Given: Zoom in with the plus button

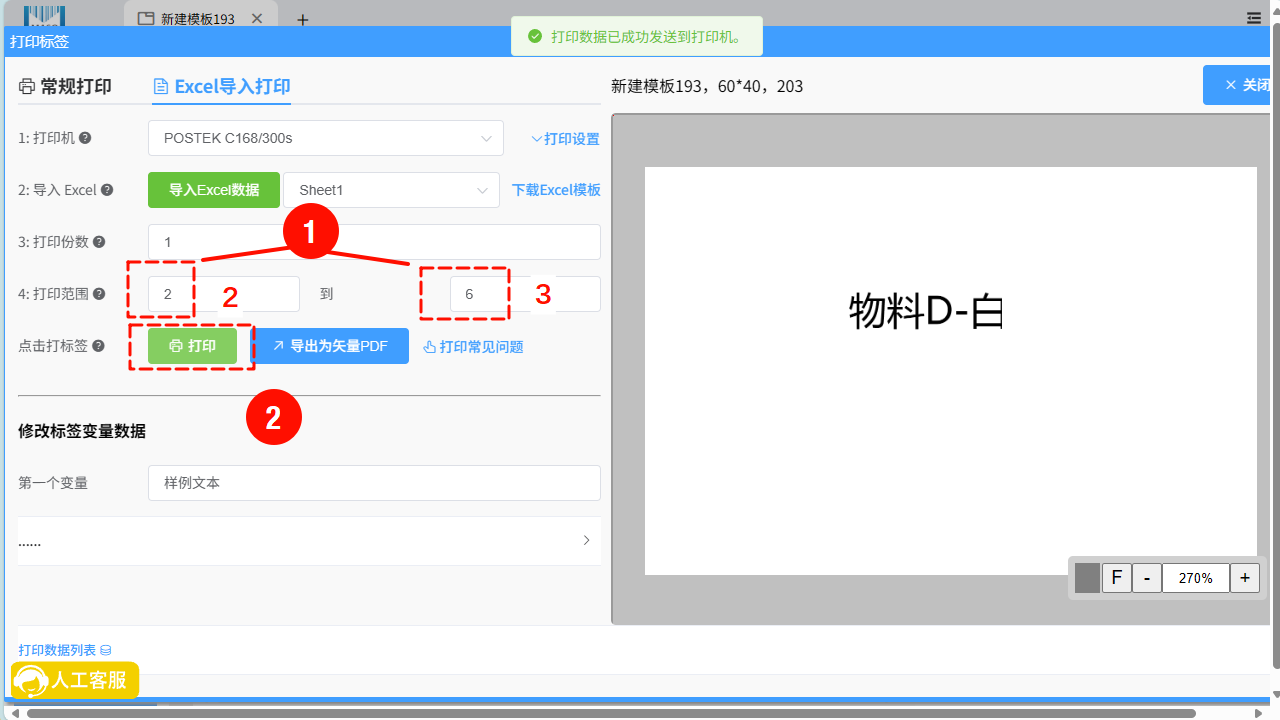Looking at the screenshot, I should [x=1245, y=578].
